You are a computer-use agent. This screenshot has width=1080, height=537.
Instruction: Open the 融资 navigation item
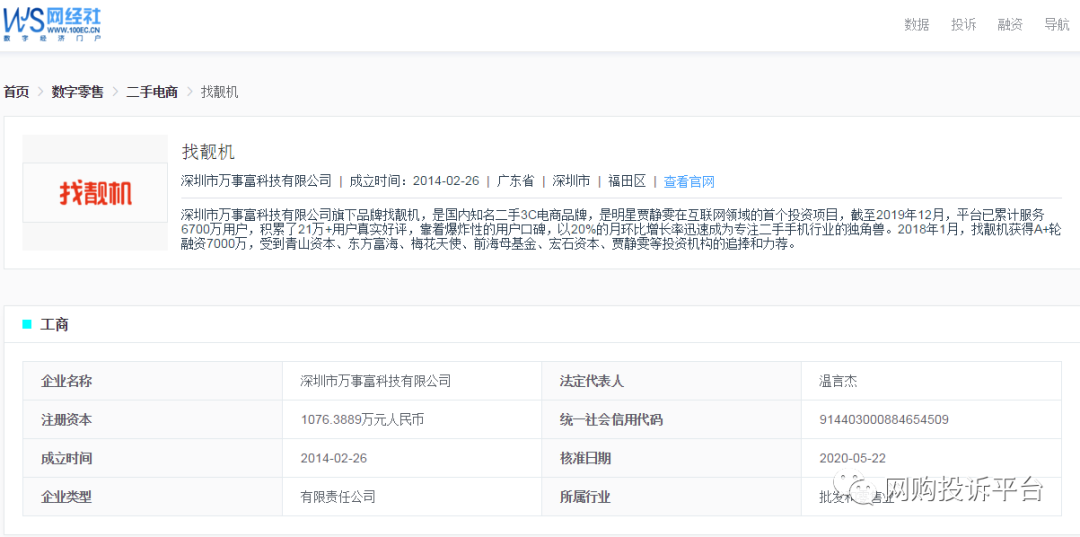[x=1010, y=25]
